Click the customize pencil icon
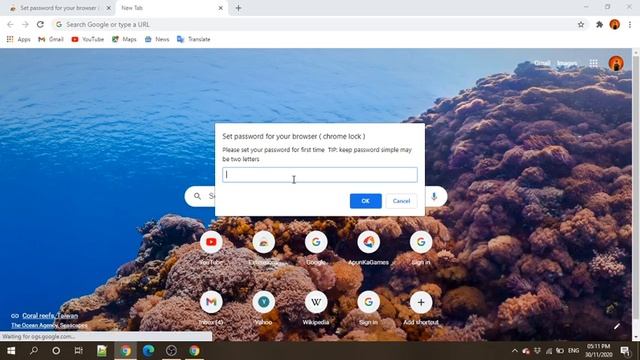Image resolution: width=640 pixels, height=360 pixels. point(617,326)
